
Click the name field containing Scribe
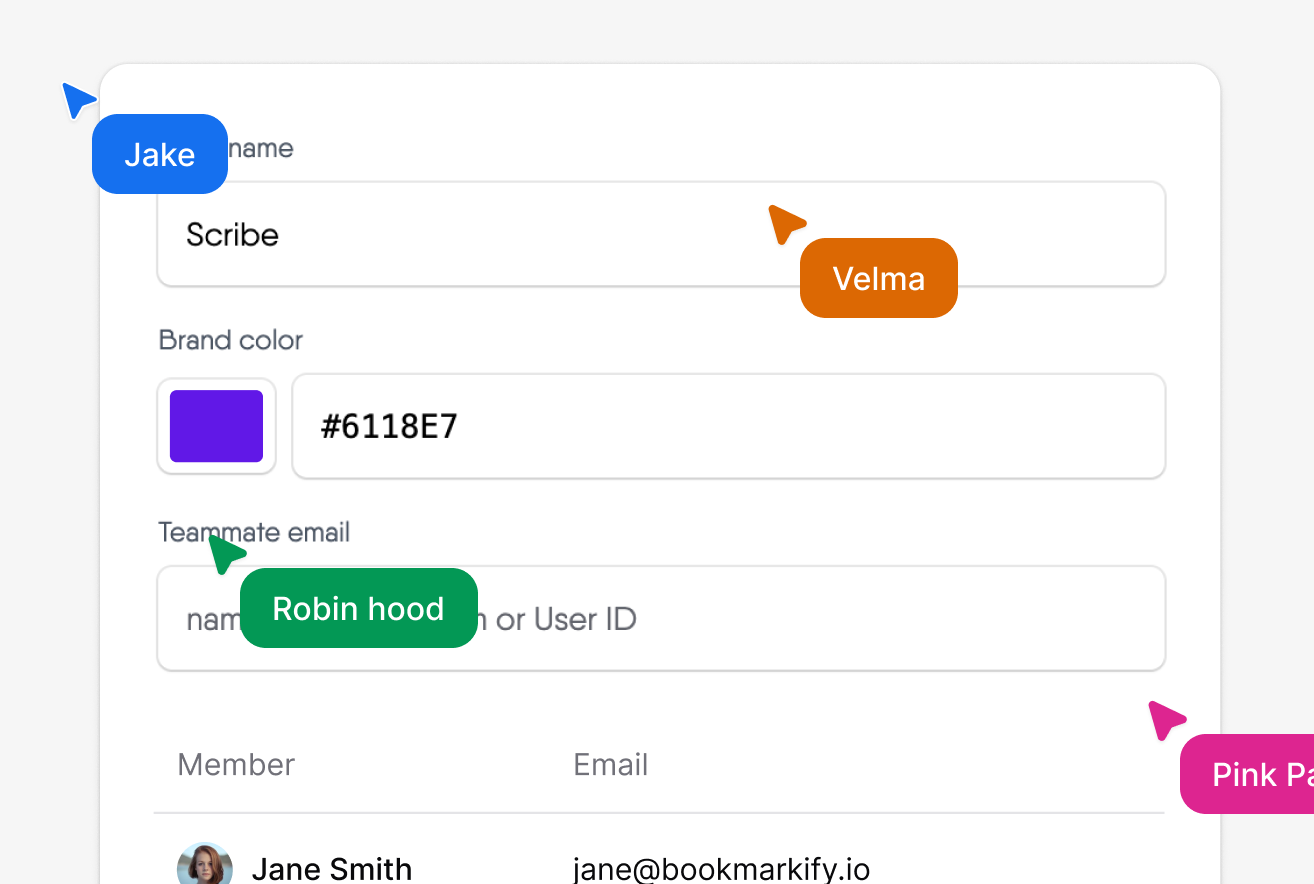click(x=661, y=234)
